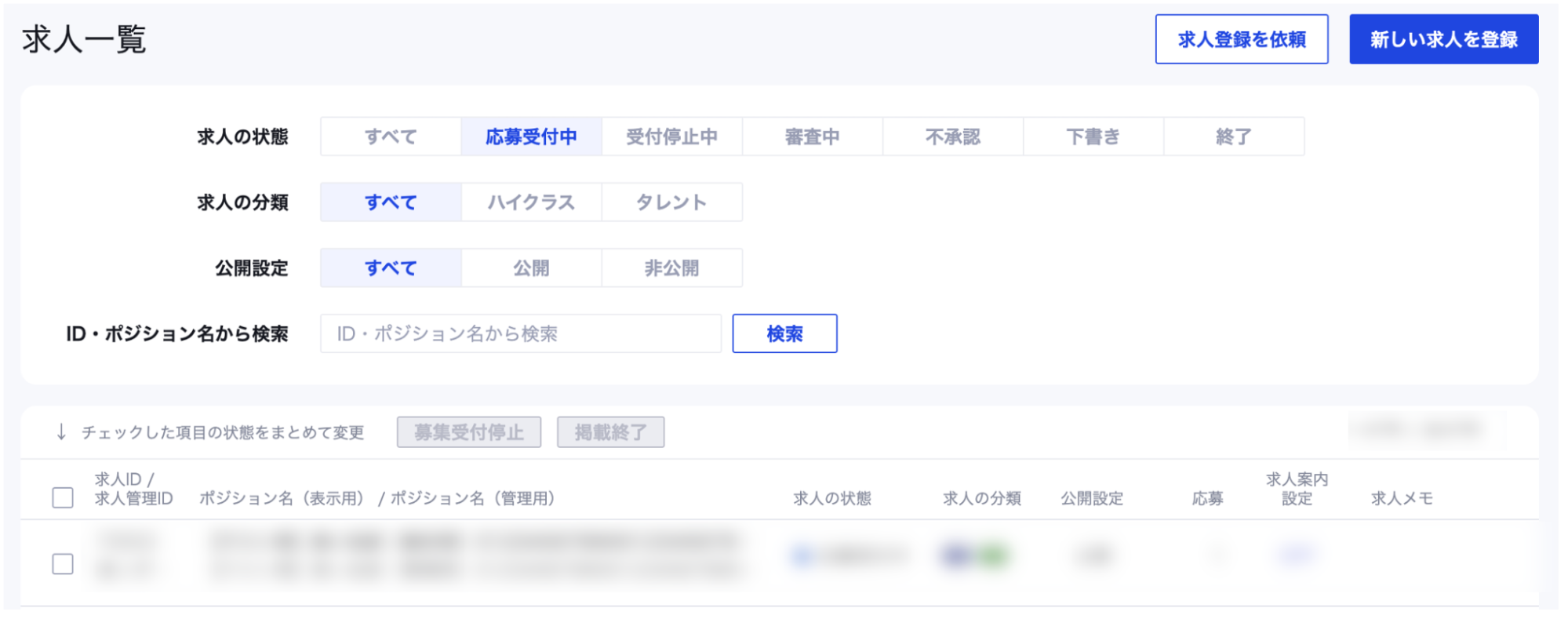
Task: Choose タレント classification filter
Action: point(671,202)
